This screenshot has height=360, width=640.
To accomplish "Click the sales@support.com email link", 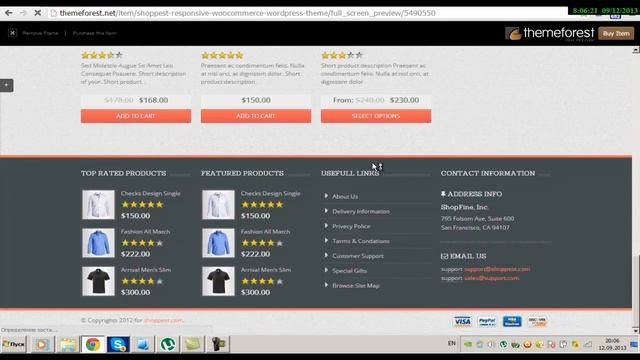I will (491, 278).
